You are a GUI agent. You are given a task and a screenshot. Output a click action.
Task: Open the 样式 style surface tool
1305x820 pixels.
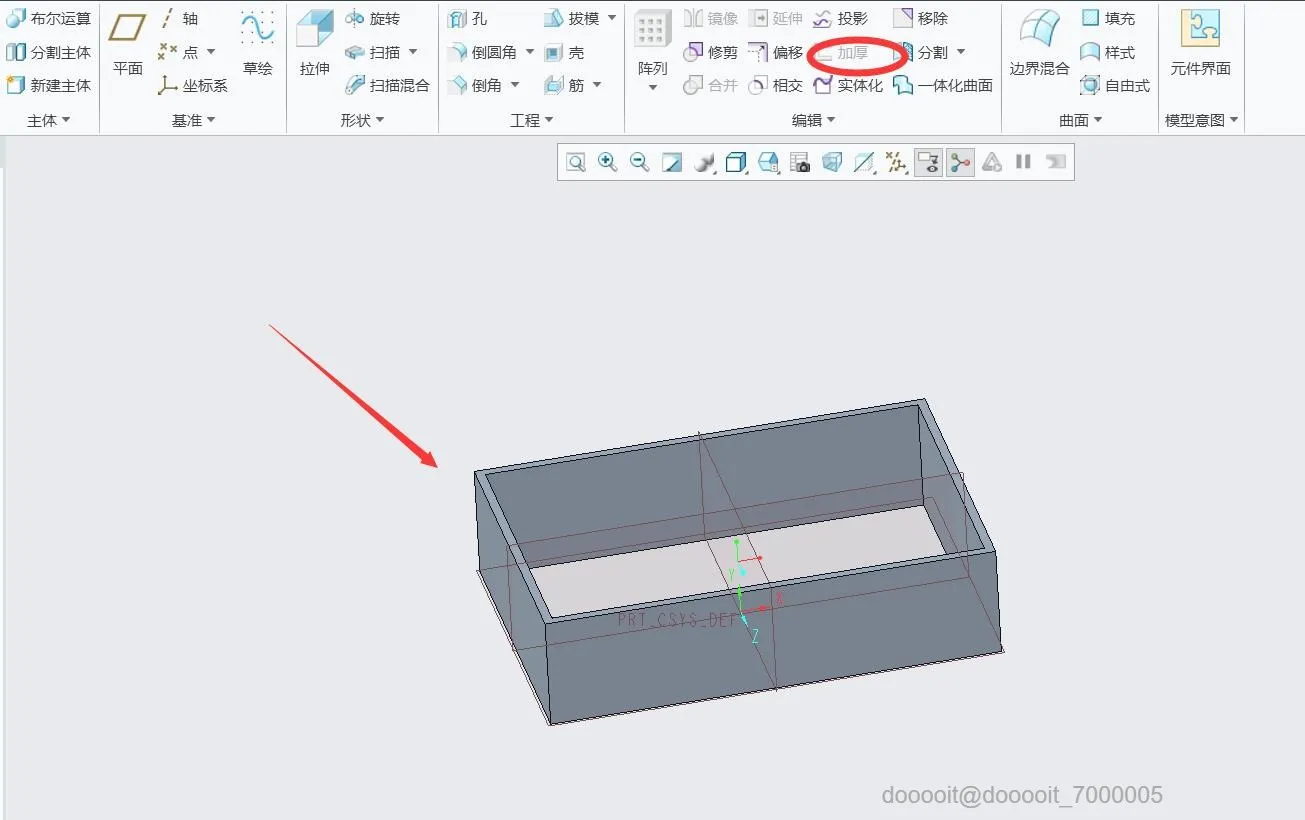pyautogui.click(x=1109, y=52)
